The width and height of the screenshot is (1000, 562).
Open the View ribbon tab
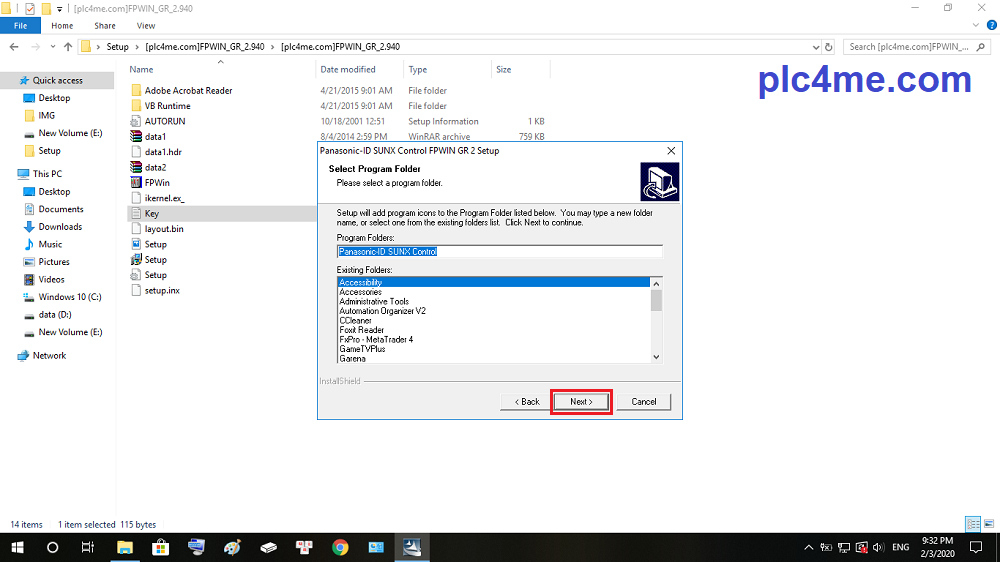point(146,25)
